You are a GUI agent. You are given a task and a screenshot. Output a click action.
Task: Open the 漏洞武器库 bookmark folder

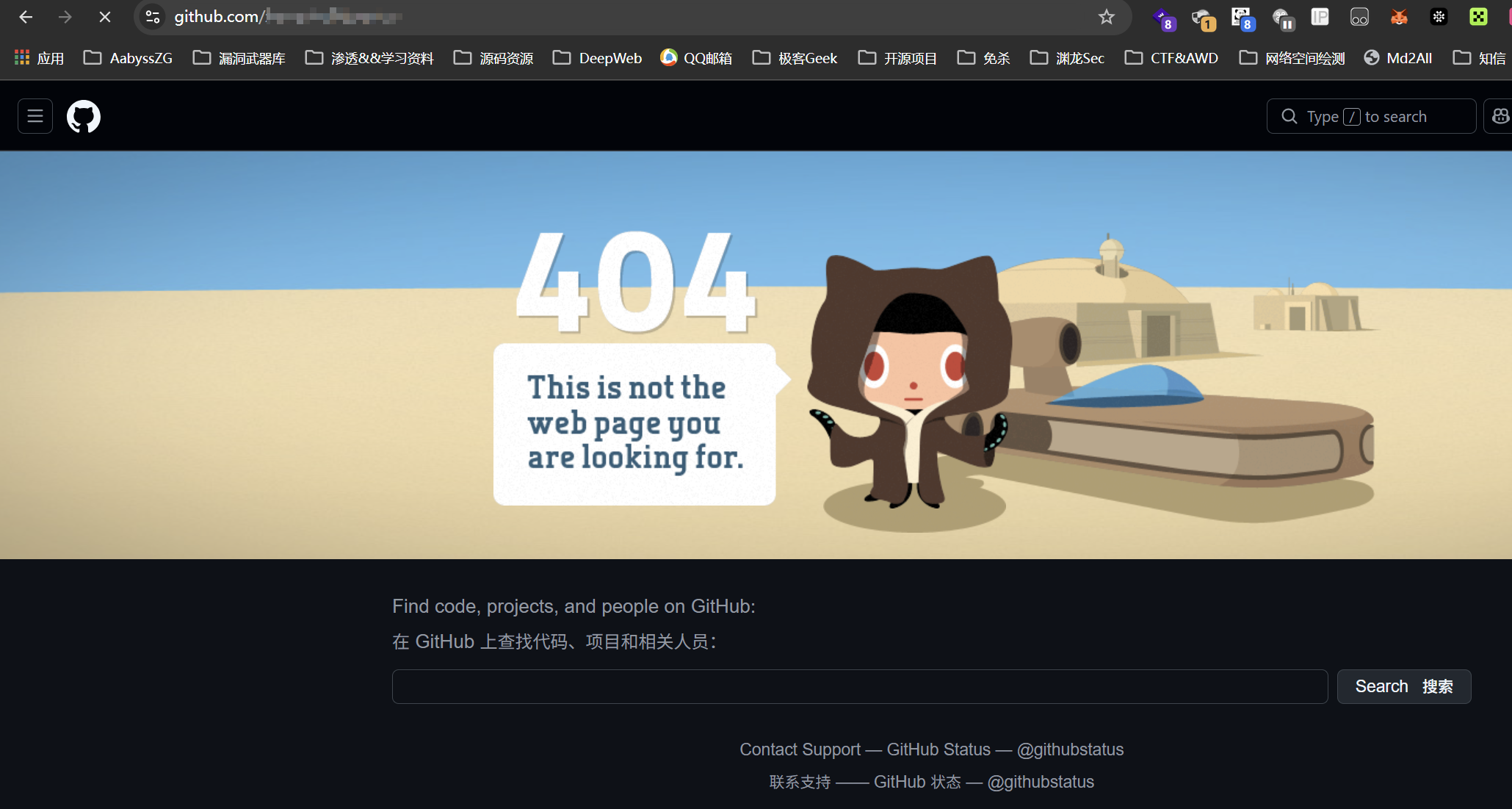coord(239,58)
